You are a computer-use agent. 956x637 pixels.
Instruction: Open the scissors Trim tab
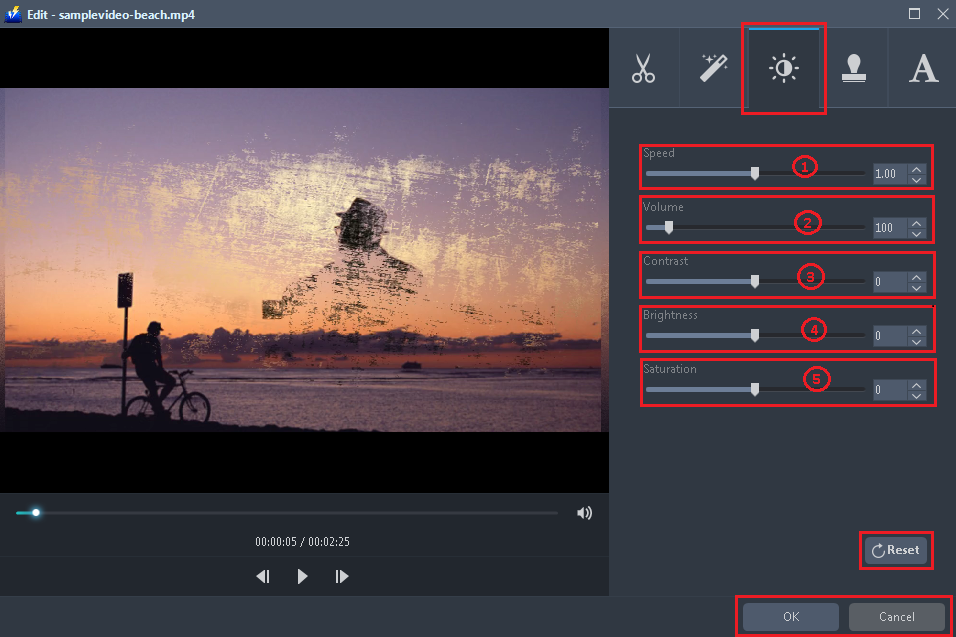coord(643,68)
